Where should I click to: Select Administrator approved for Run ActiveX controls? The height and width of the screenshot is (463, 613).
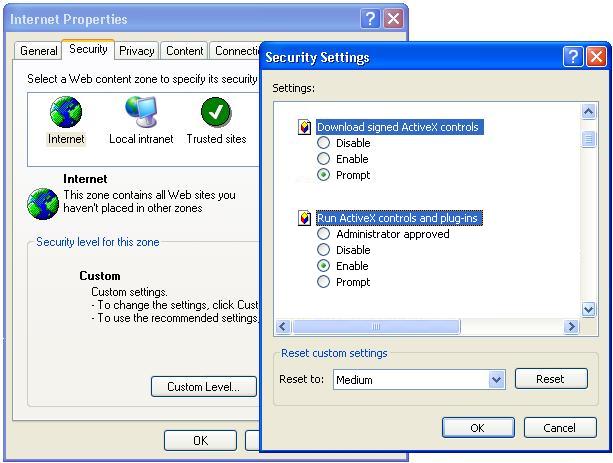point(323,234)
